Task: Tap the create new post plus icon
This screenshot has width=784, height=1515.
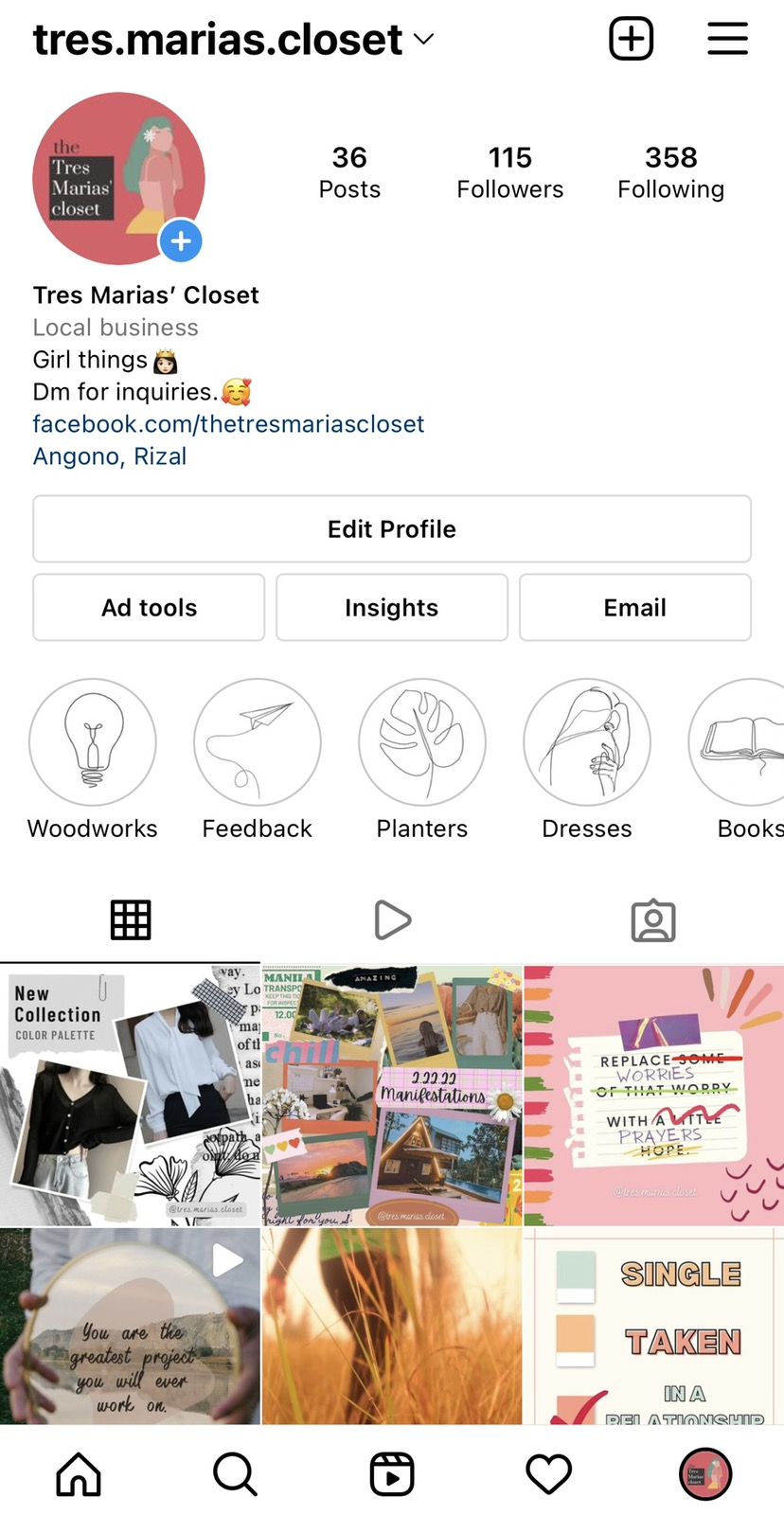Action: point(632,39)
